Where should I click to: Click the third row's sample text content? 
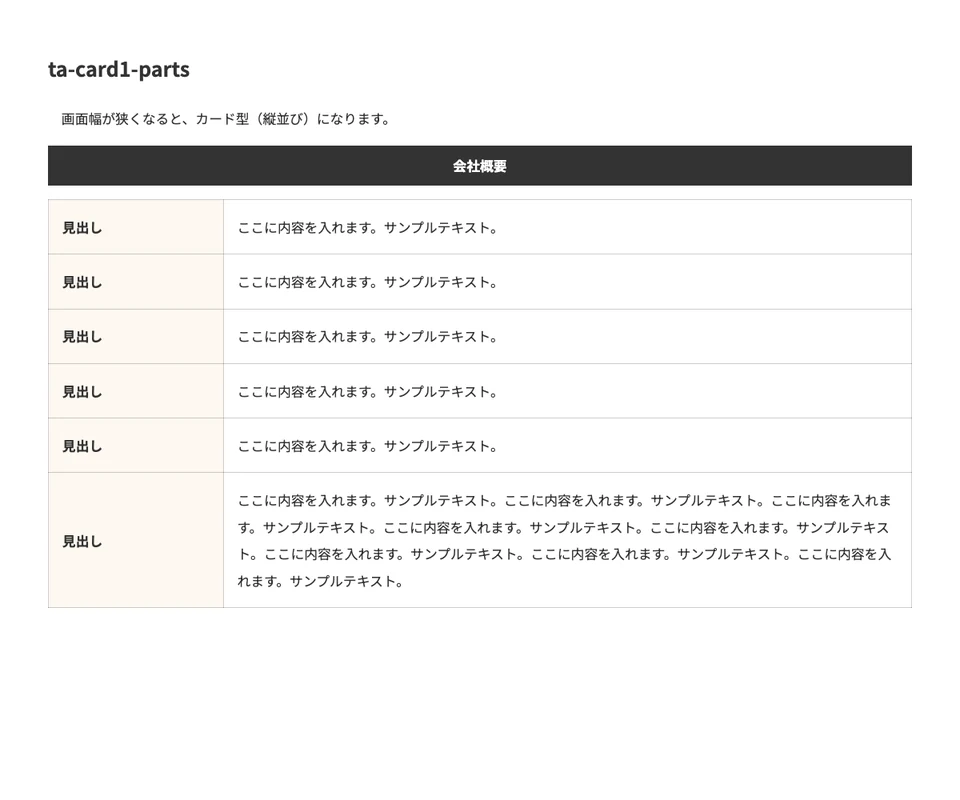(x=367, y=337)
